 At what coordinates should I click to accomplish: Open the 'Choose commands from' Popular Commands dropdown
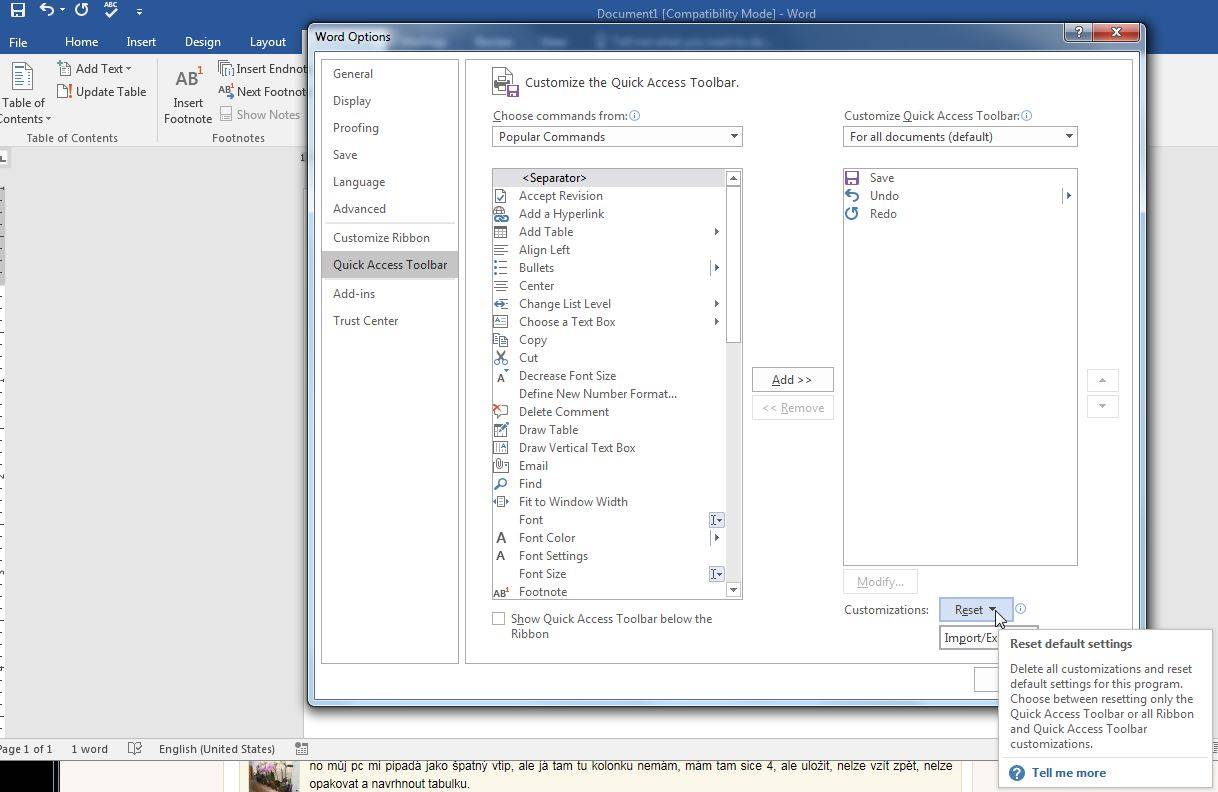click(x=617, y=137)
